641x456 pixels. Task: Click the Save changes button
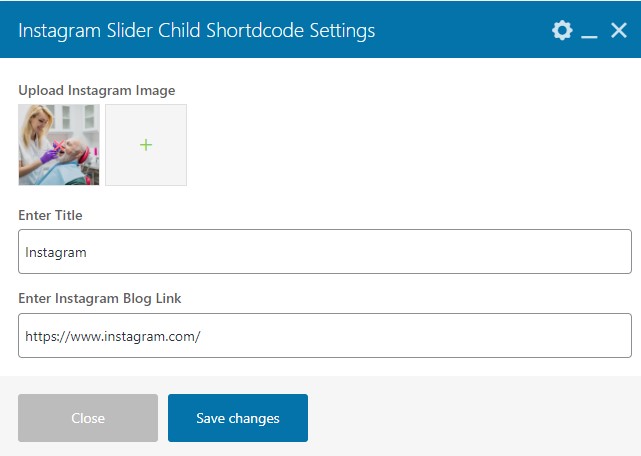(238, 418)
